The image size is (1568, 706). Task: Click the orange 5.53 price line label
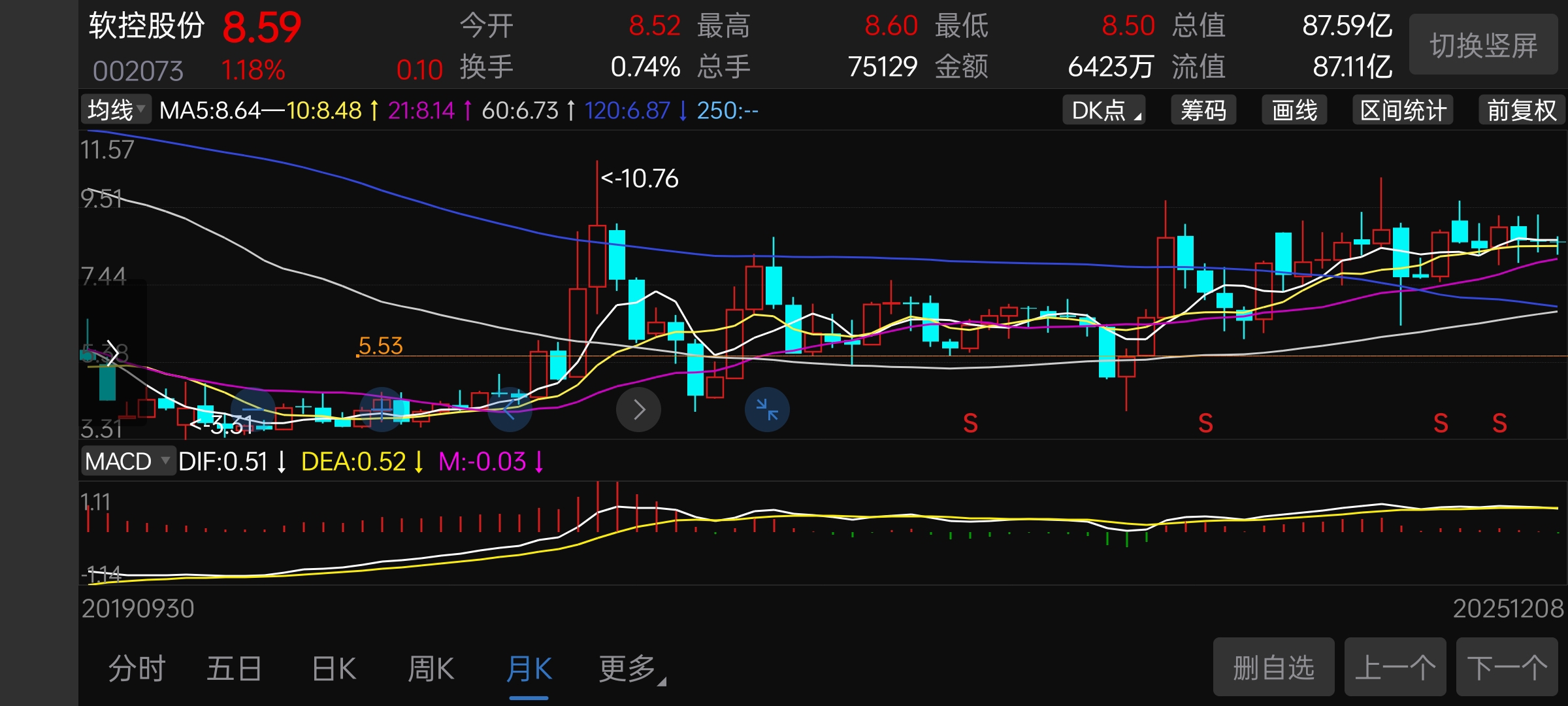coord(380,346)
